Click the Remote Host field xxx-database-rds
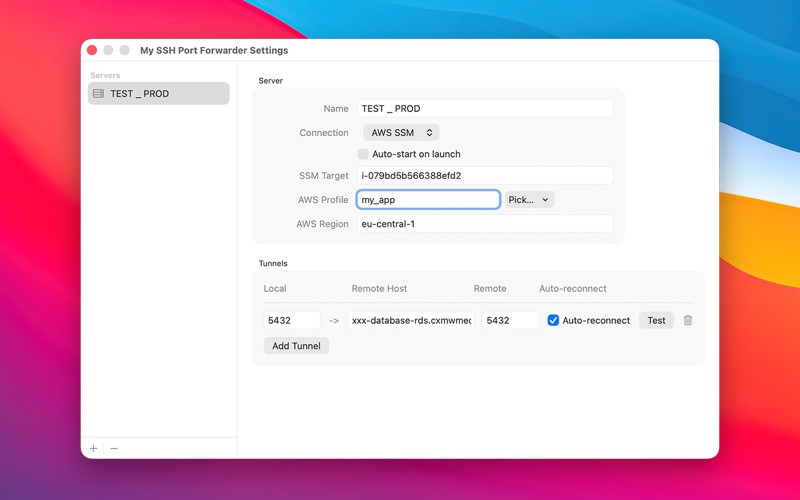800x500 pixels. pos(411,320)
